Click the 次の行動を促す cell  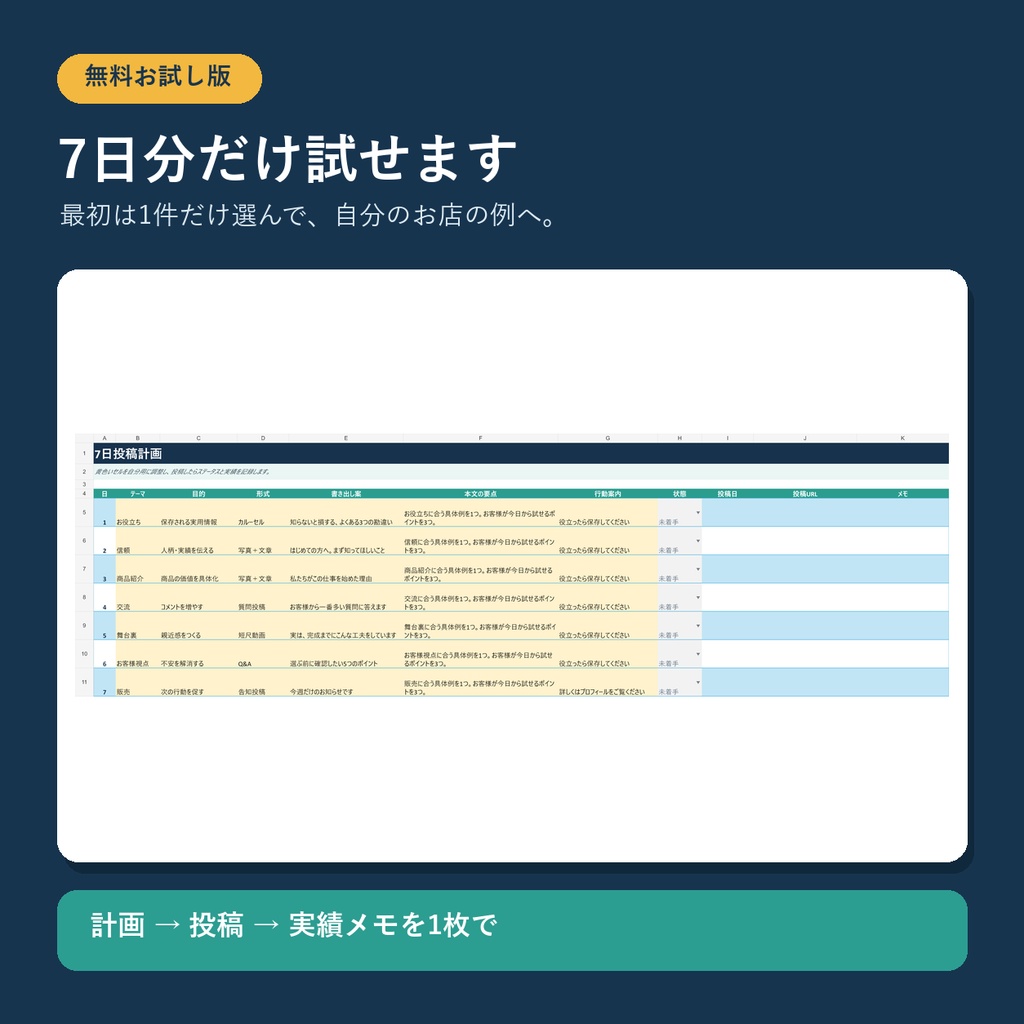pyautogui.click(x=198, y=682)
